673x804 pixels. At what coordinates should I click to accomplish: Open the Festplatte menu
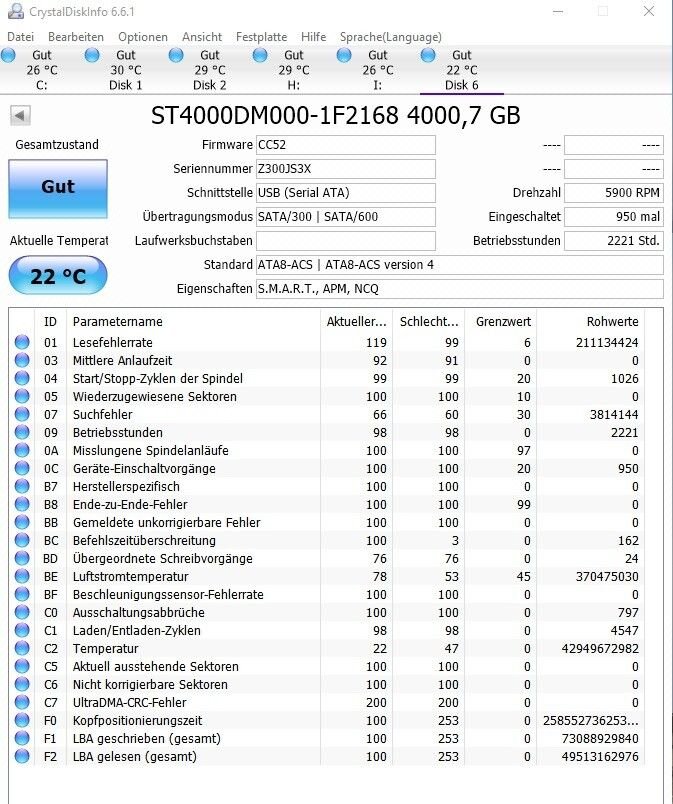point(261,37)
